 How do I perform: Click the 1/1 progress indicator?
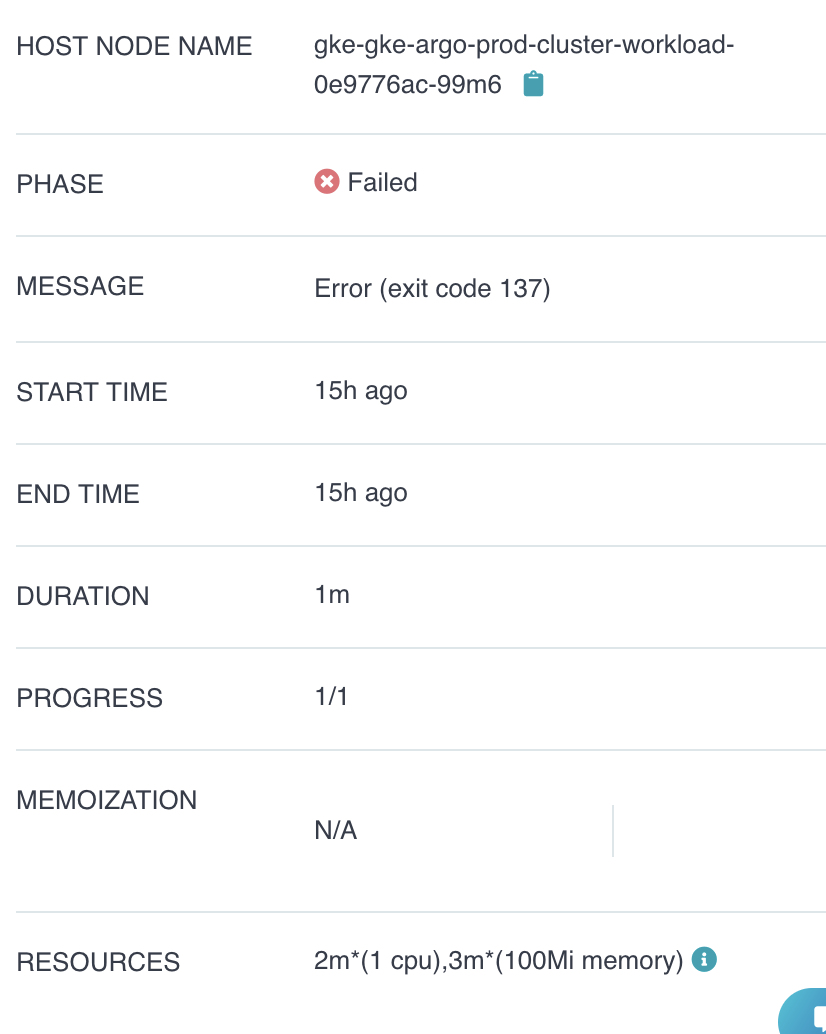tap(331, 696)
